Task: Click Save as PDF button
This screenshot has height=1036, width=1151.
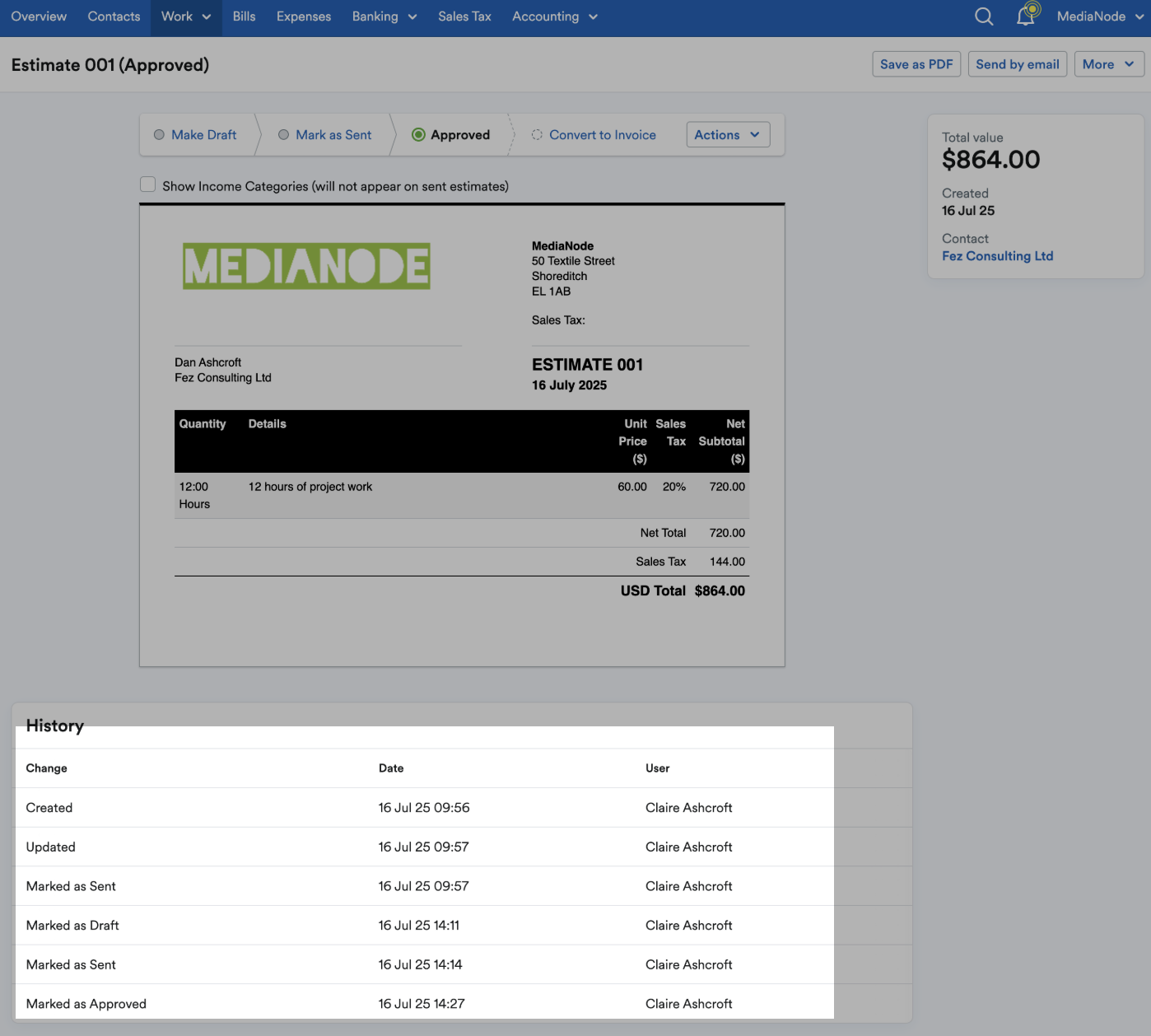Action: tap(916, 64)
